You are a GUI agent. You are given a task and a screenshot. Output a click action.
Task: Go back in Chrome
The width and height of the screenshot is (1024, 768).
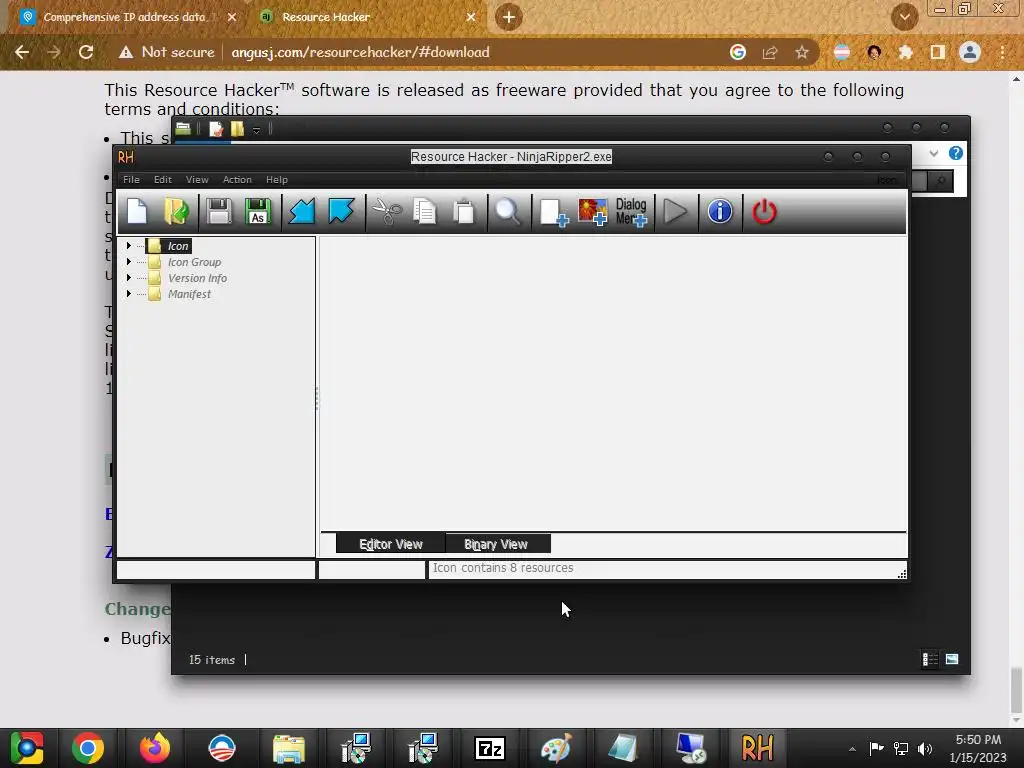pos(22,52)
